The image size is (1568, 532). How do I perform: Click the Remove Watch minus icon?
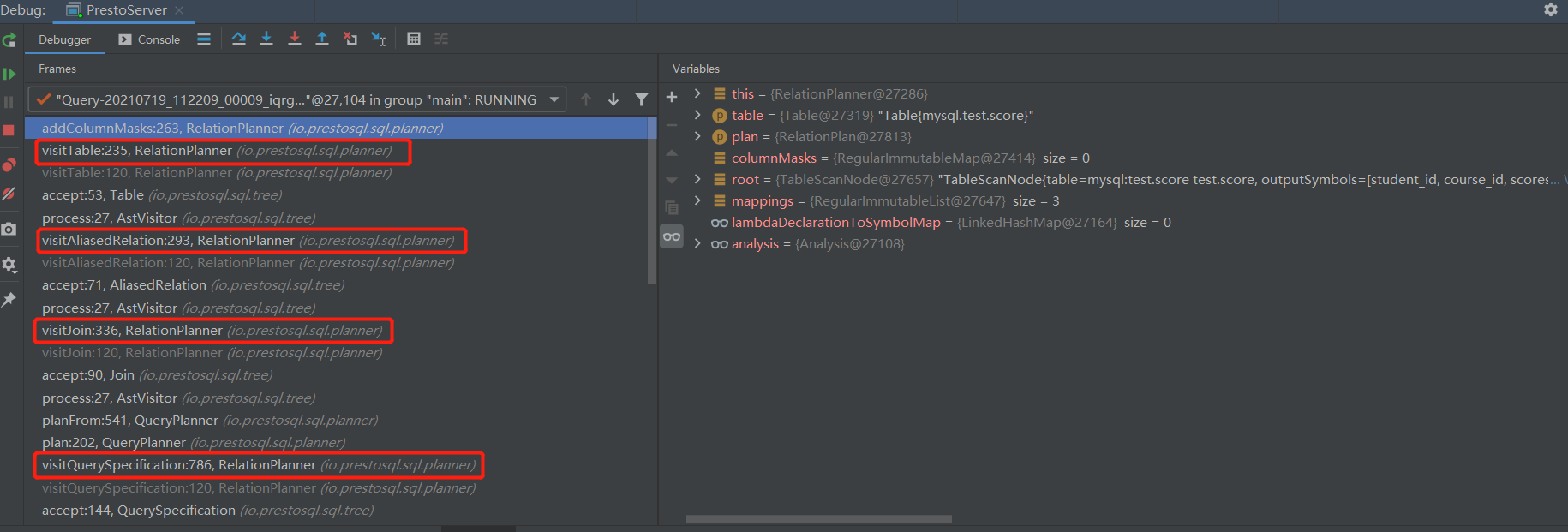point(672,125)
